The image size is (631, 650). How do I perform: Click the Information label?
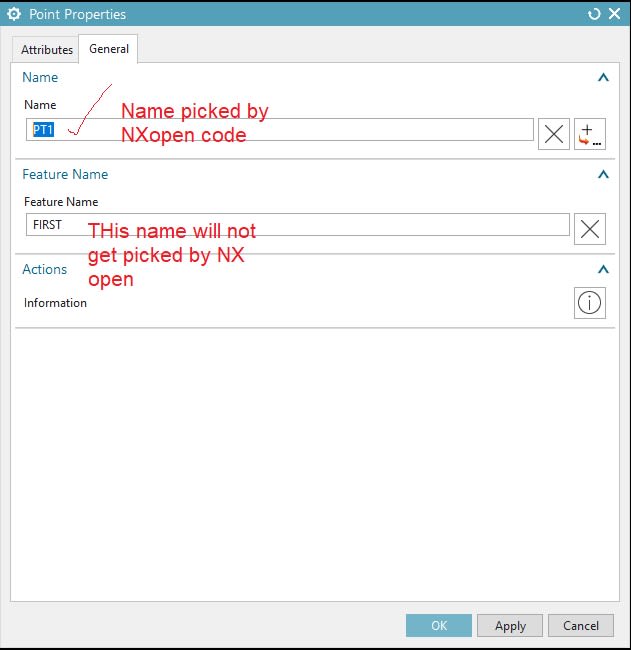pyautogui.click(x=55, y=303)
